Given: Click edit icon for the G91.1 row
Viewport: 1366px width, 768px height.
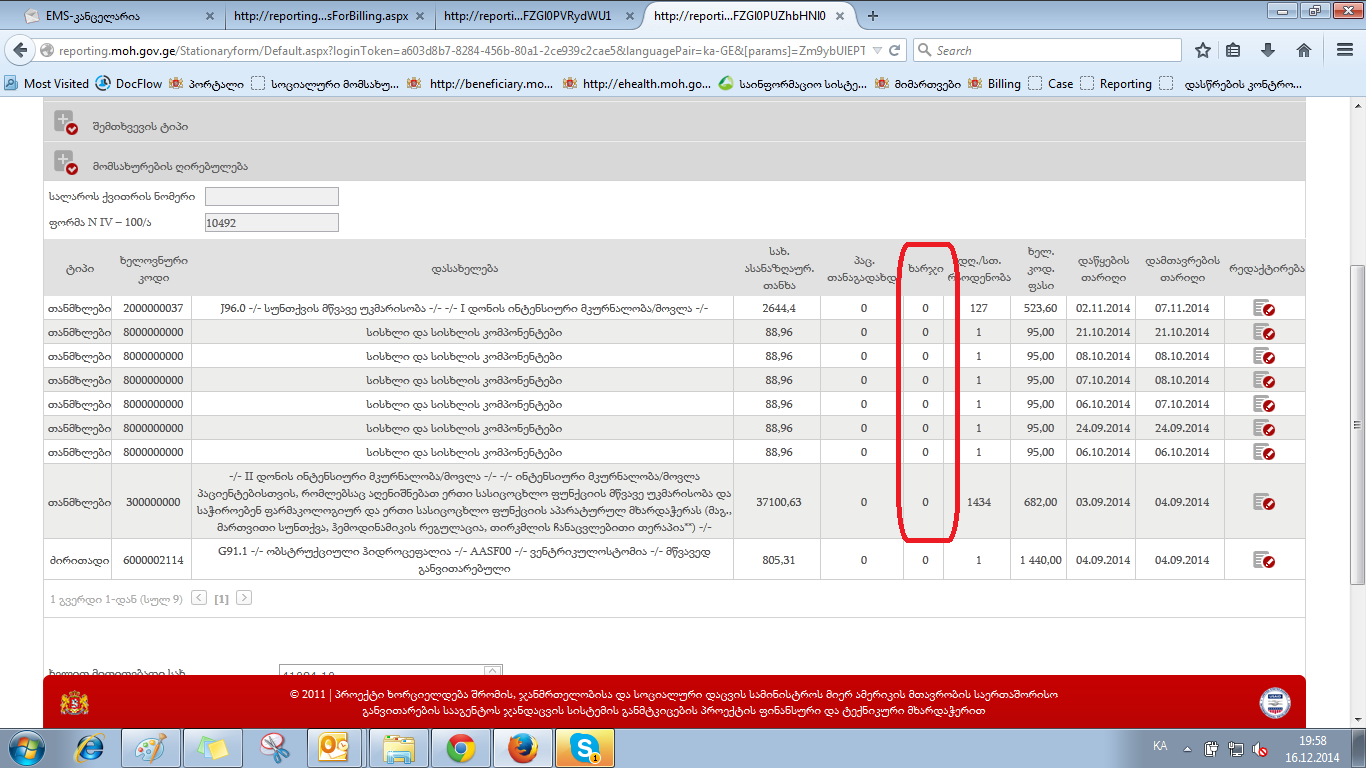Looking at the screenshot, I should [1264, 561].
